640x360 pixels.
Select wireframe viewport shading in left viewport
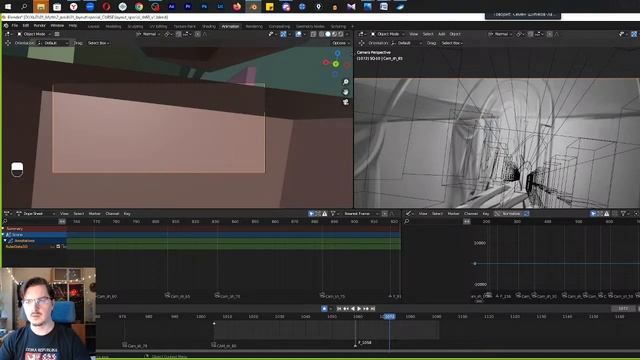(322, 34)
